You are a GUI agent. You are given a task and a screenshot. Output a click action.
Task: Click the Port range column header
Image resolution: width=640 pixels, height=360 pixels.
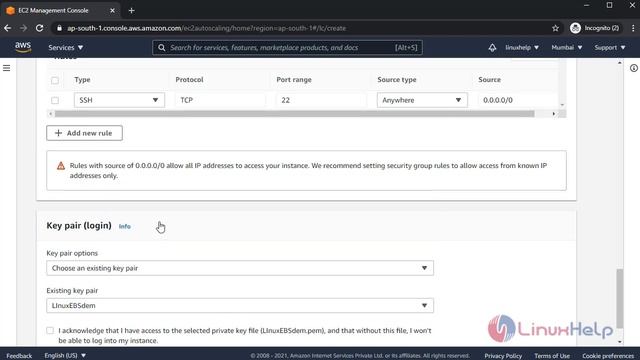(294, 80)
